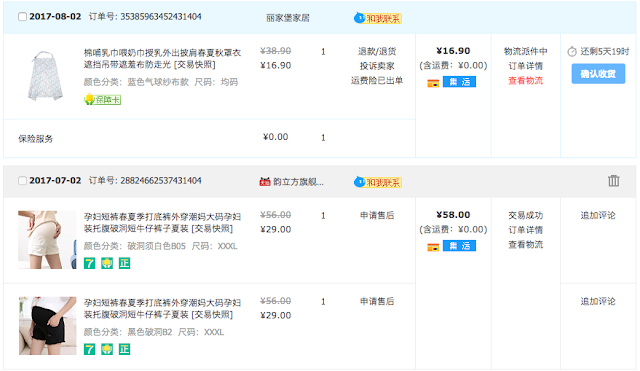Click 退款/退货 for the nursing cover
The width and height of the screenshot is (640, 371).
point(377,51)
